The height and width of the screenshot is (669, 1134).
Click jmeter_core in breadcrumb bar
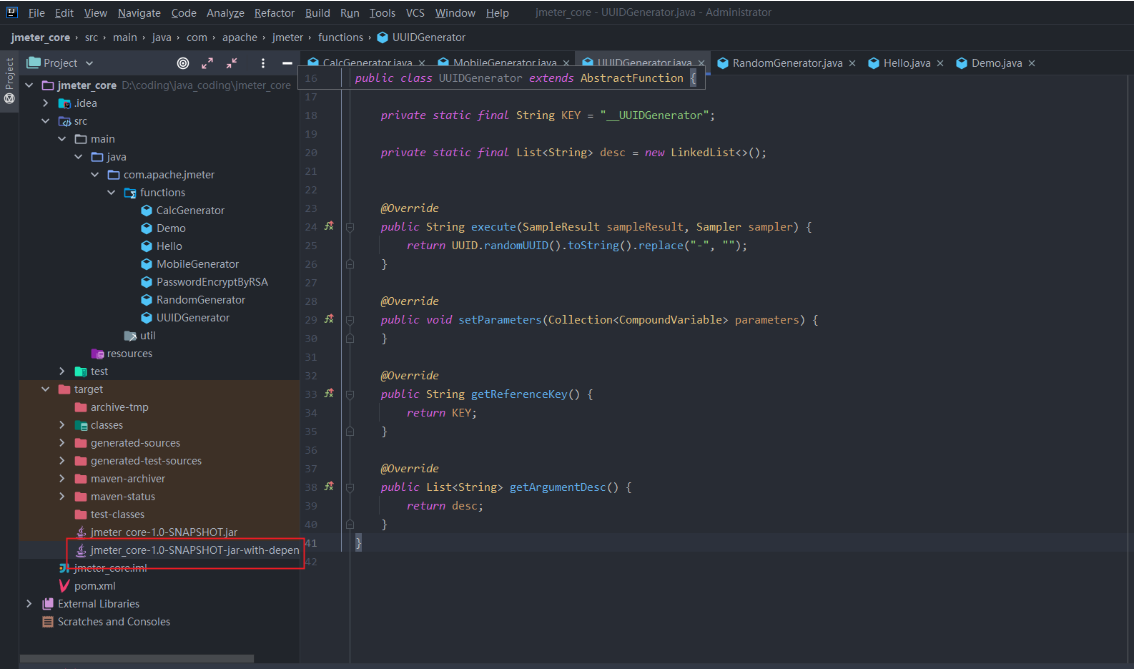tap(40, 38)
